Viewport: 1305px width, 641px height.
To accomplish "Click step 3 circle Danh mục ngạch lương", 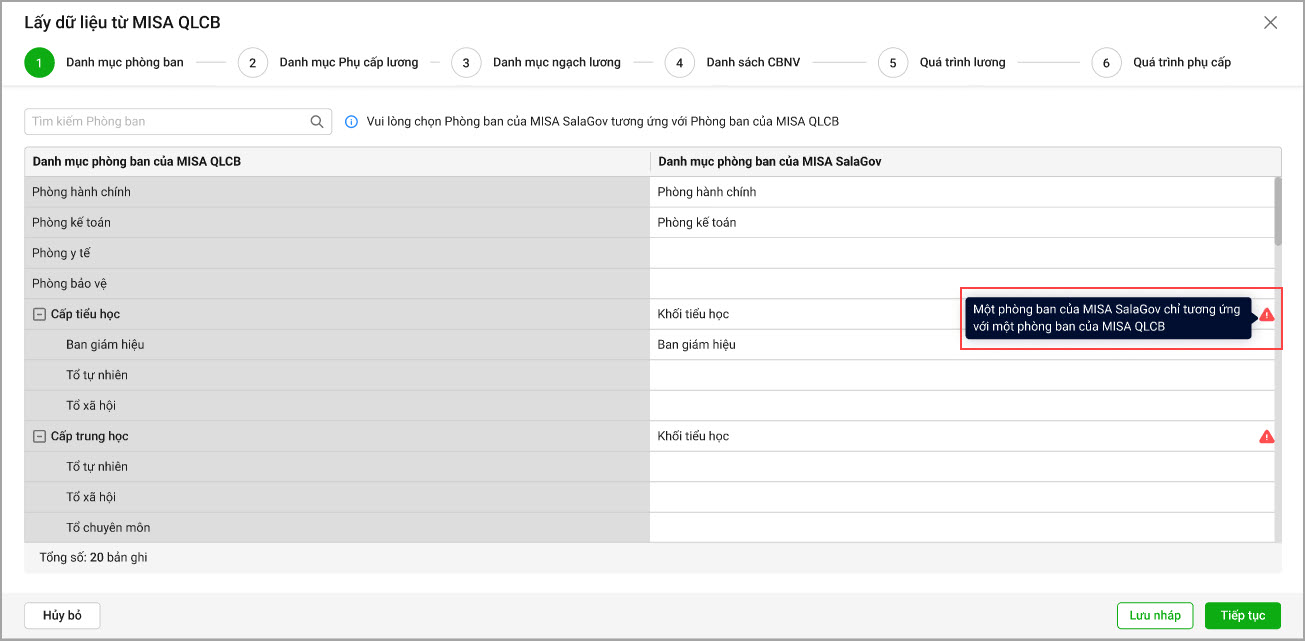I will click(465, 63).
